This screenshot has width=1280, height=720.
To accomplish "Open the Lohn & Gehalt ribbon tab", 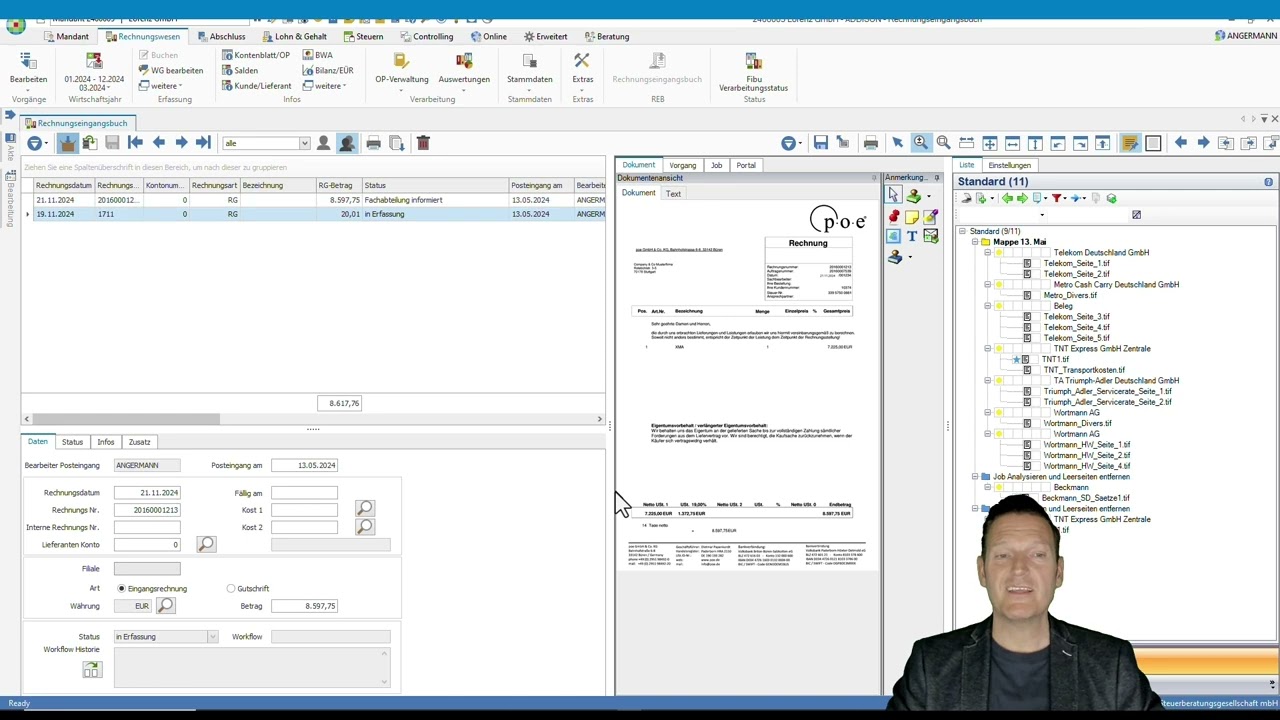I will click(294, 37).
